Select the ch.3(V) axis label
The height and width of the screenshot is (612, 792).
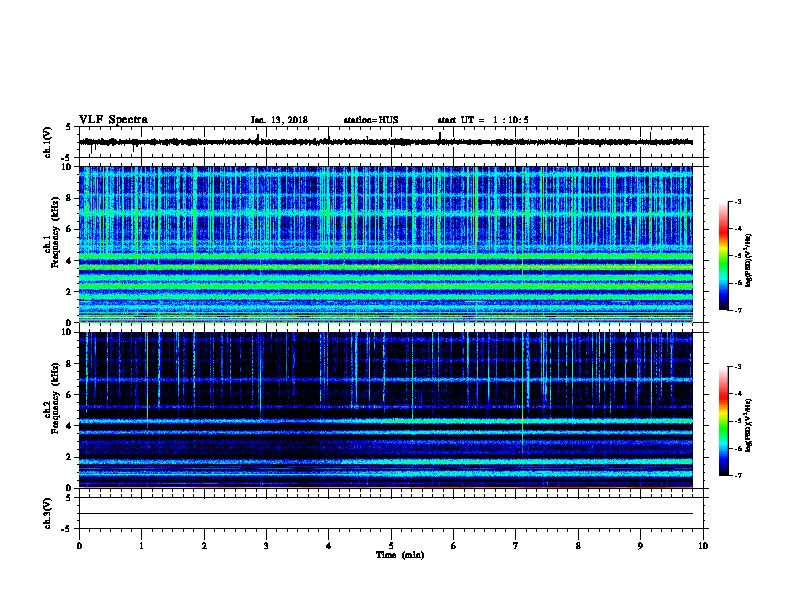click(48, 513)
